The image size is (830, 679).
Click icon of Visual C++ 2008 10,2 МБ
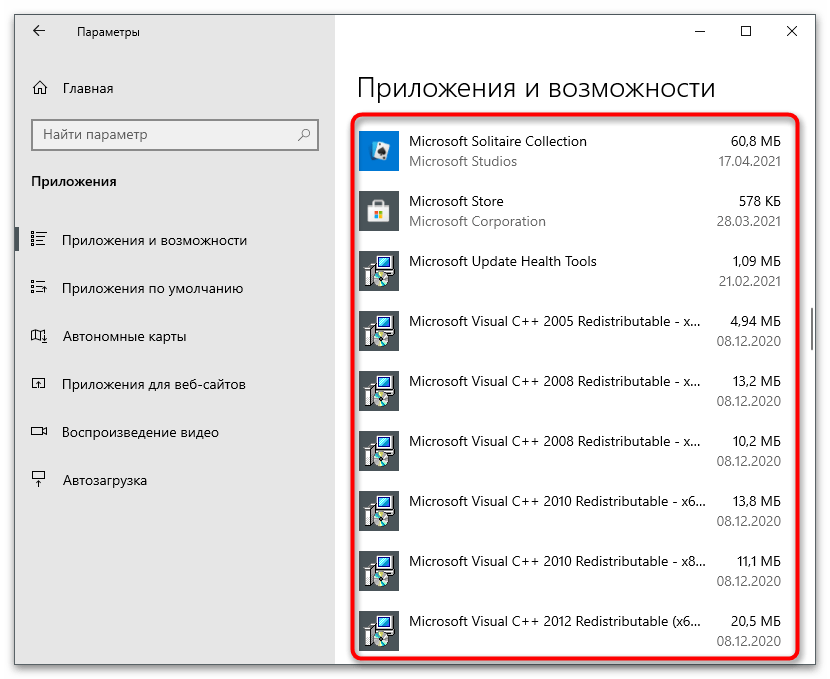coord(378,451)
